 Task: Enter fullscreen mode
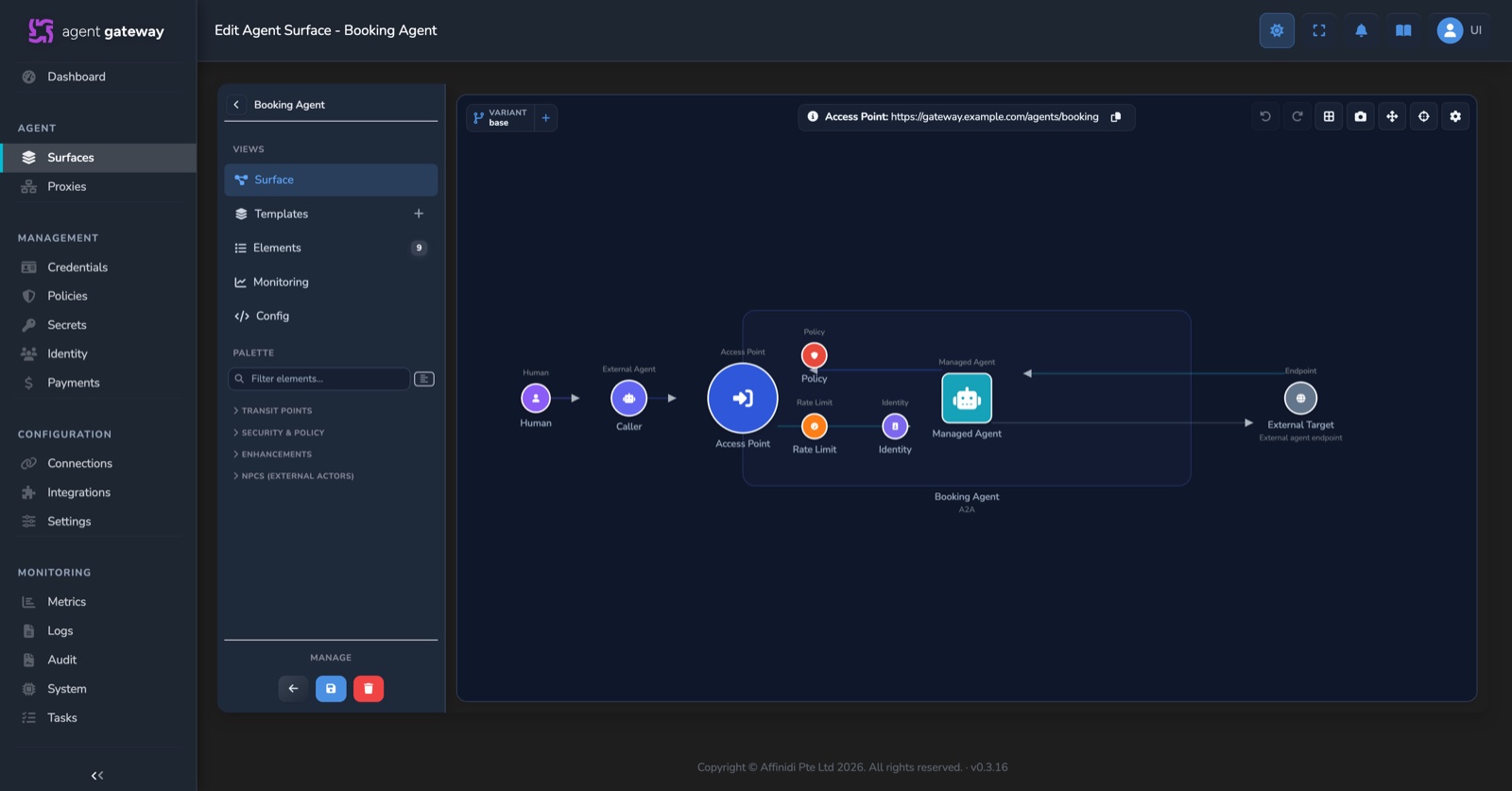click(1319, 30)
